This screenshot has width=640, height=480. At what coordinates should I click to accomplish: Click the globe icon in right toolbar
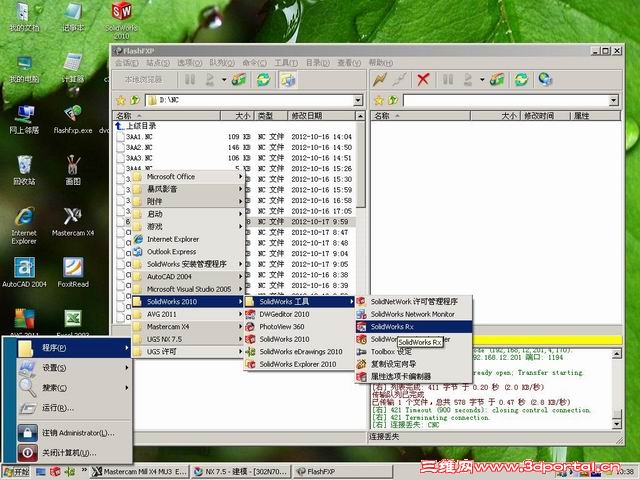coord(545,80)
